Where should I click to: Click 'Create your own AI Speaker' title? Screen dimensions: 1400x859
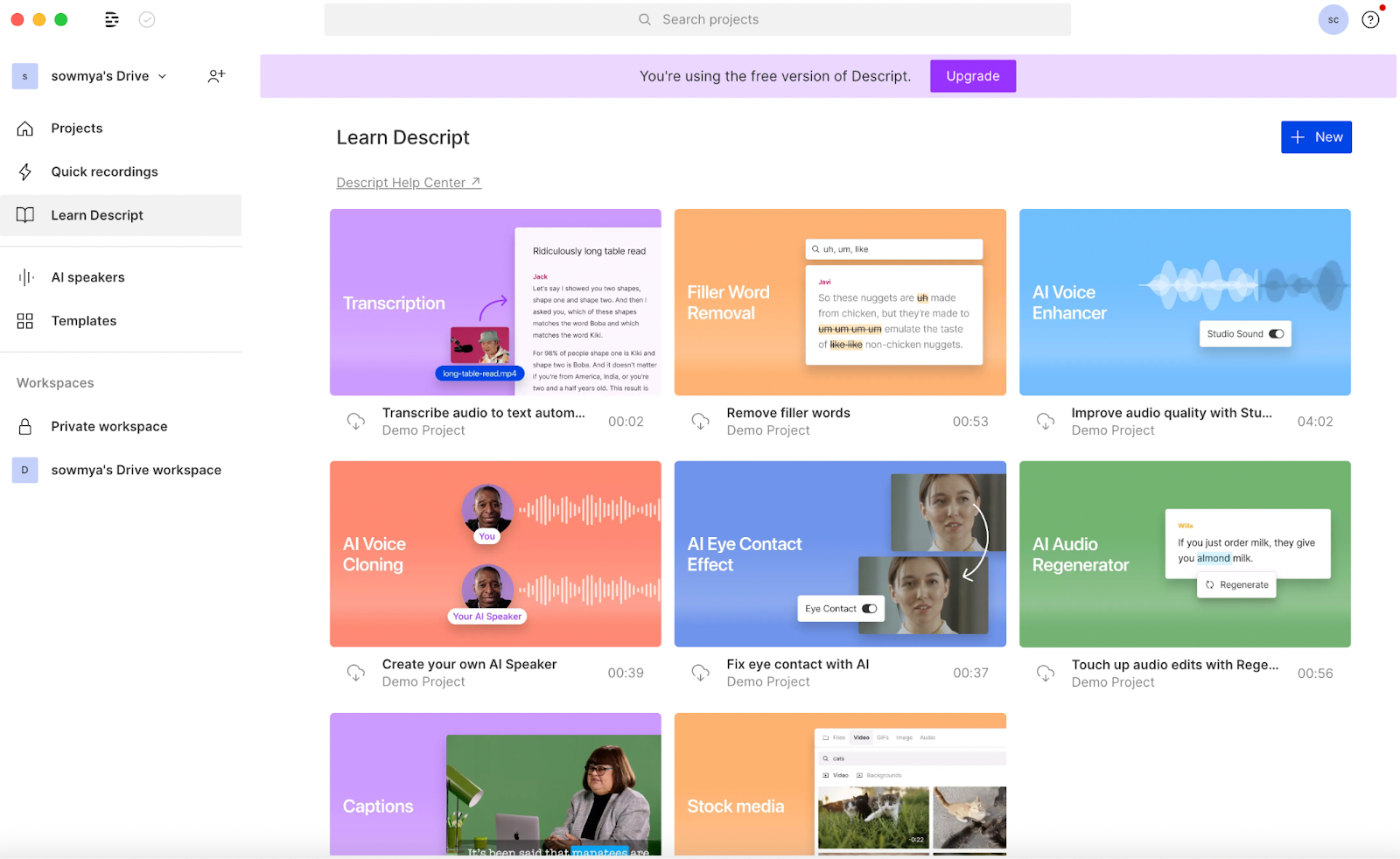click(469, 665)
